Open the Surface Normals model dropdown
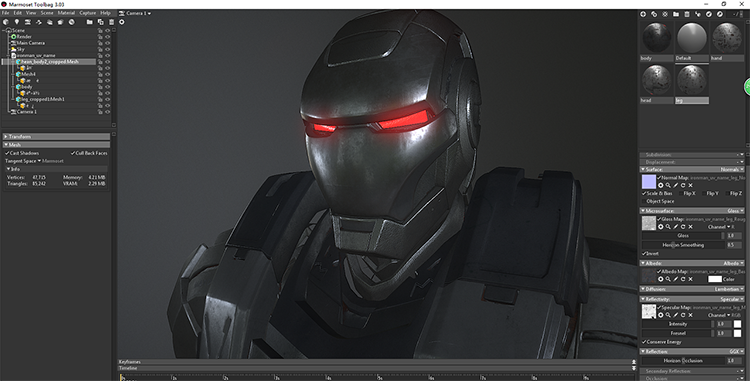Screen dimensions: 750x381 731,170
